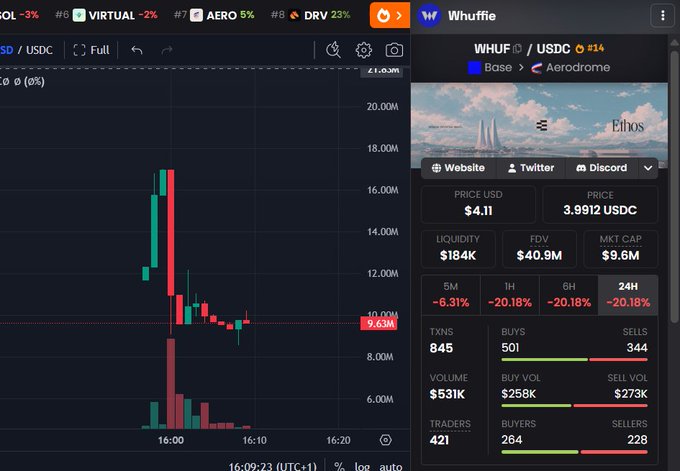Click the Whuffie token logo
680x471 pixels.
[x=429, y=16]
